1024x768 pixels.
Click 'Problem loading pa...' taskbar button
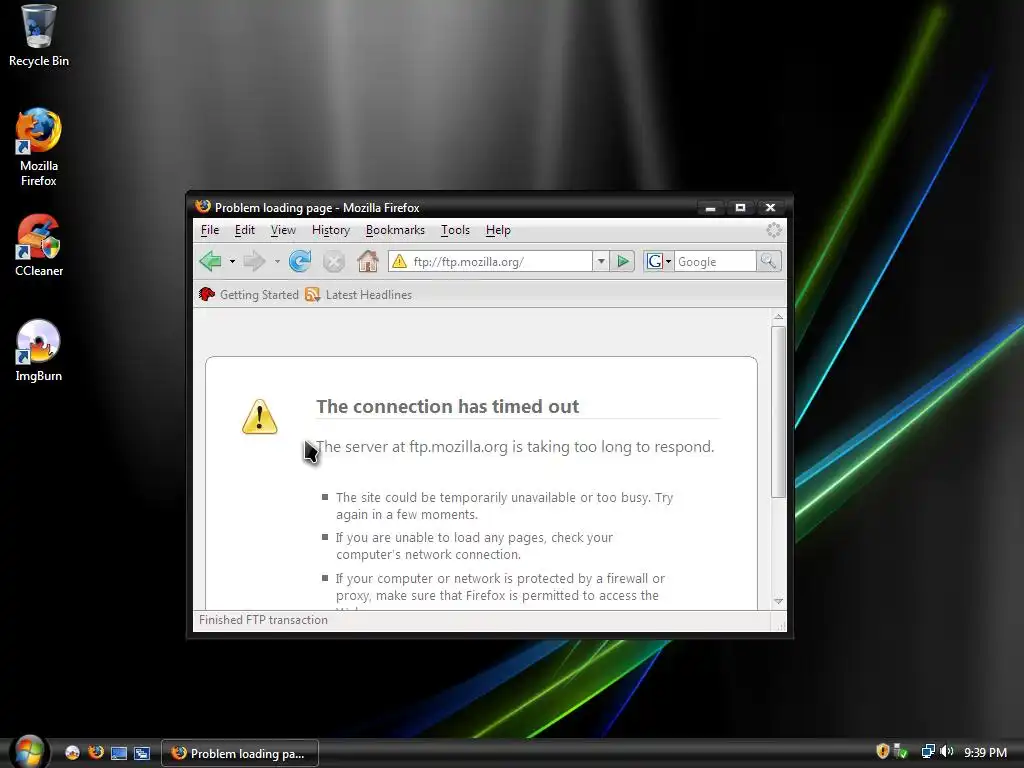(x=240, y=753)
